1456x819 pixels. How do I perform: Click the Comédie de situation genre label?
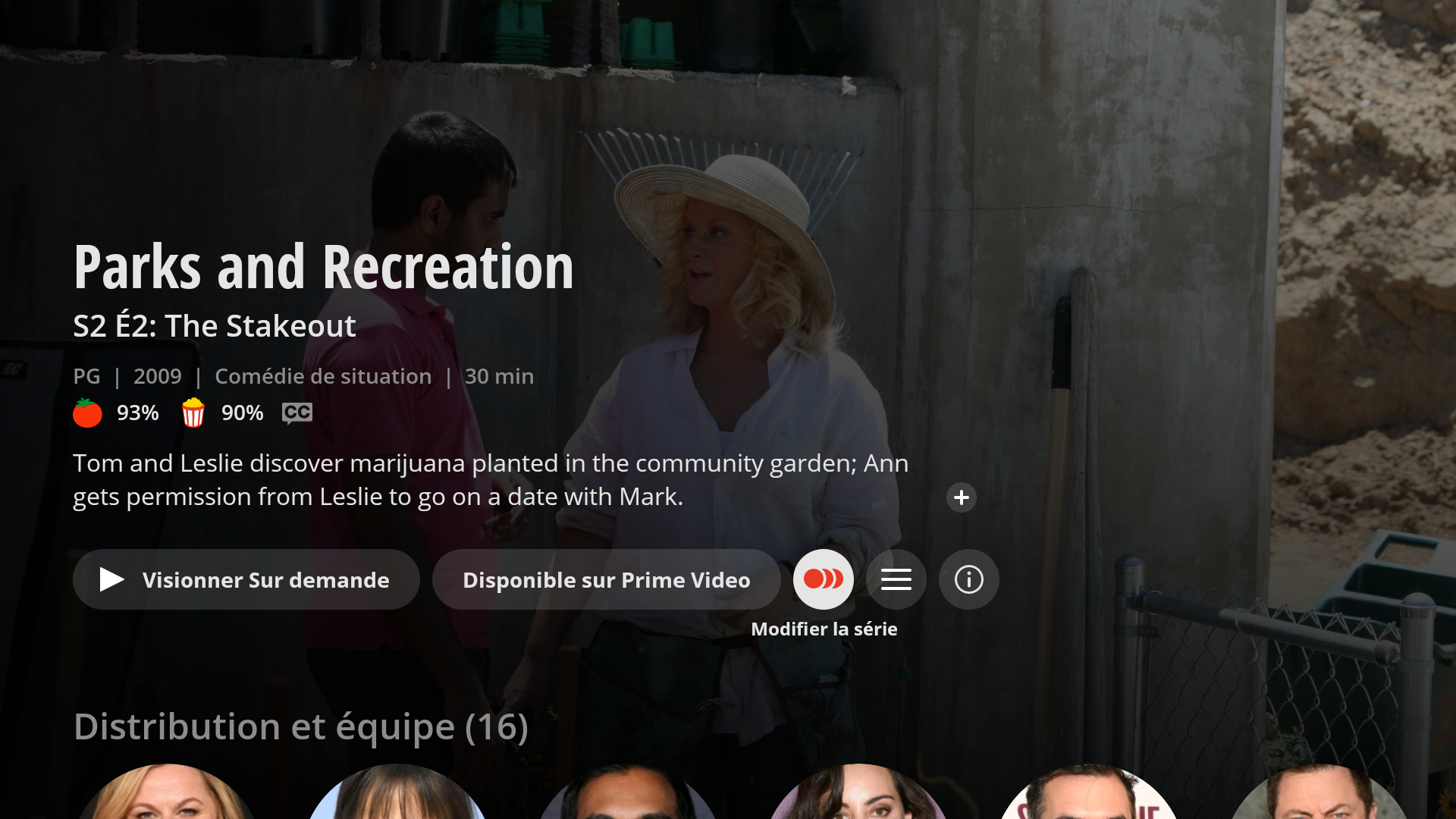pyautogui.click(x=323, y=376)
